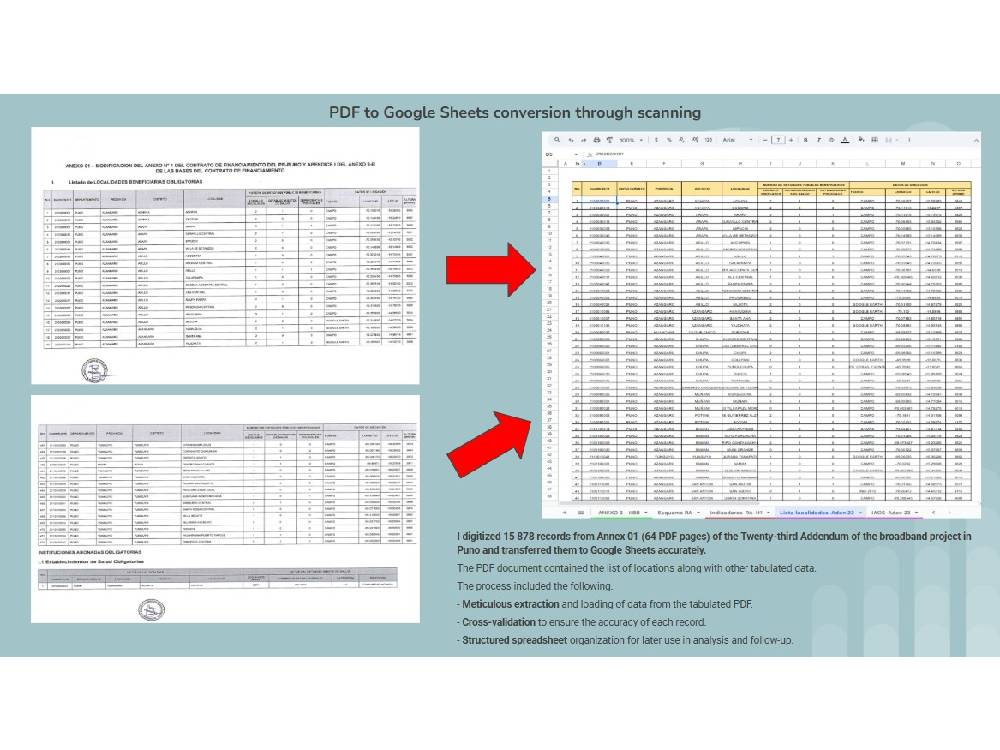Image resolution: width=1000 pixels, height=750 pixels.
Task: Select column O header
Action: point(959,164)
